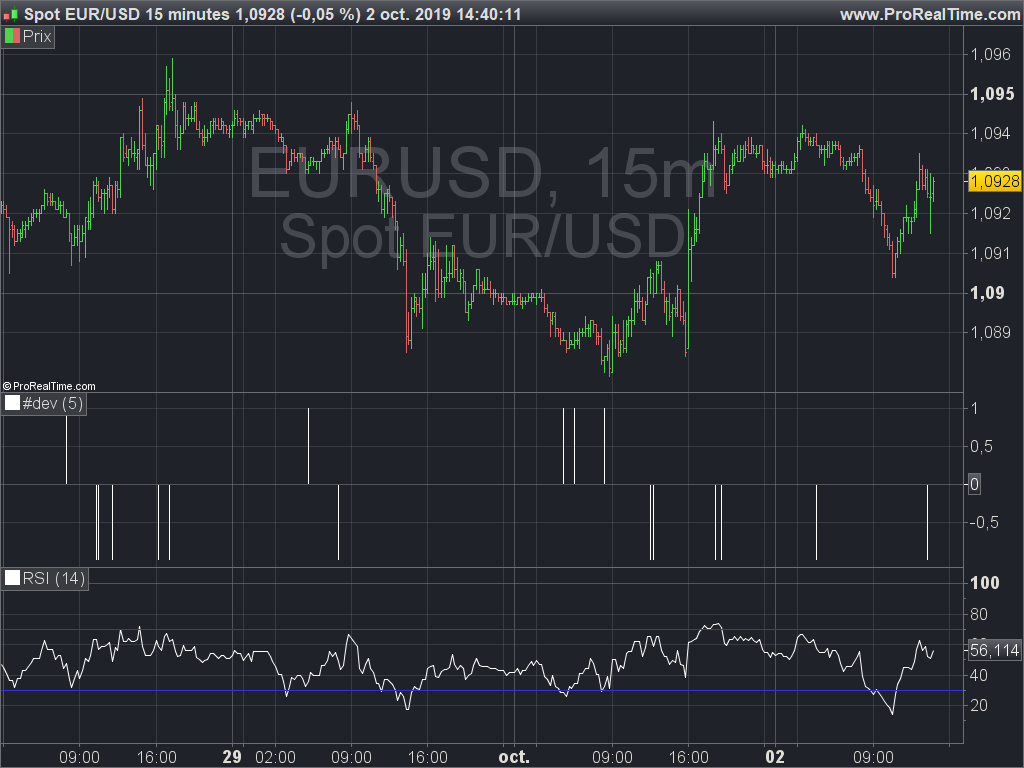The width and height of the screenshot is (1024, 768).
Task: Click the ProRealTime.com copyright text
Action: 49,386
